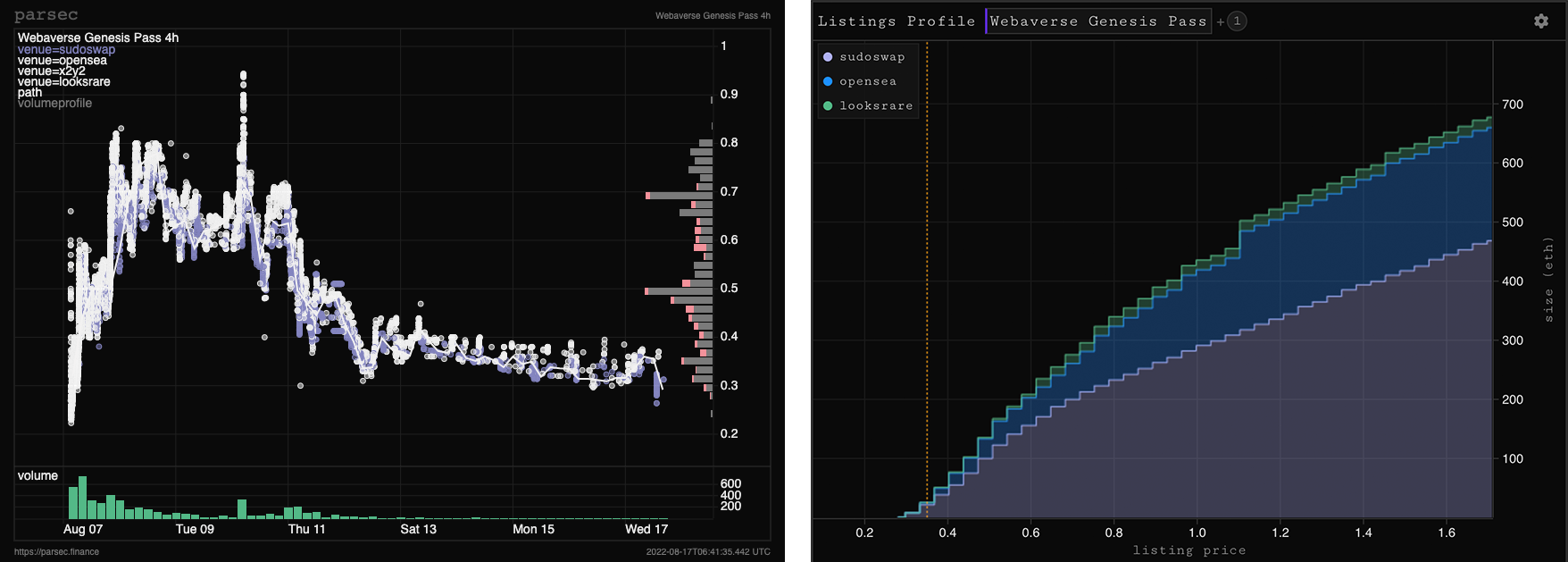Click the volume panel label

tap(38, 475)
